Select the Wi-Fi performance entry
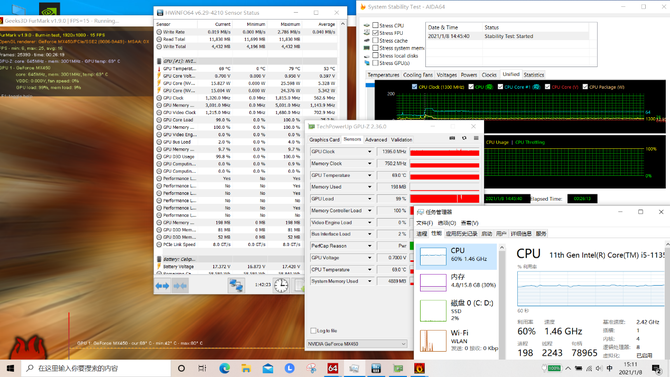 tap(457, 340)
